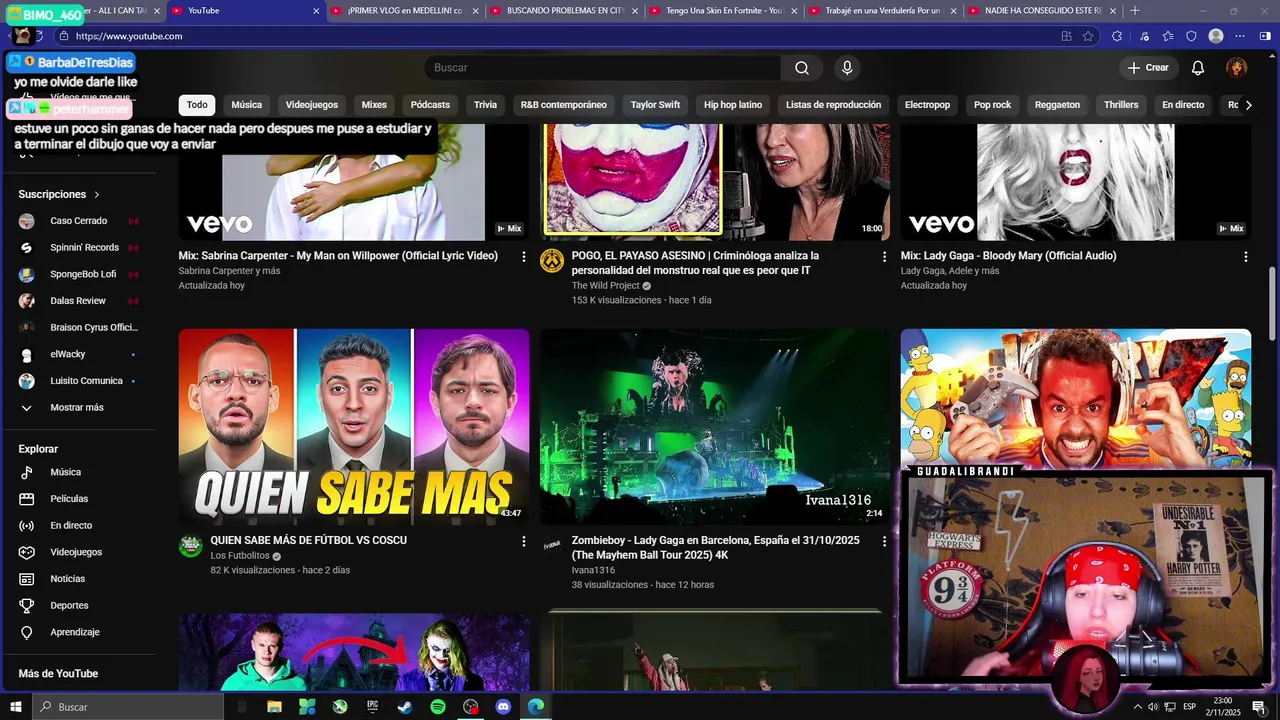Open browser Settings and more menu
Viewport: 1280px width, 720px height.
(1240, 36)
